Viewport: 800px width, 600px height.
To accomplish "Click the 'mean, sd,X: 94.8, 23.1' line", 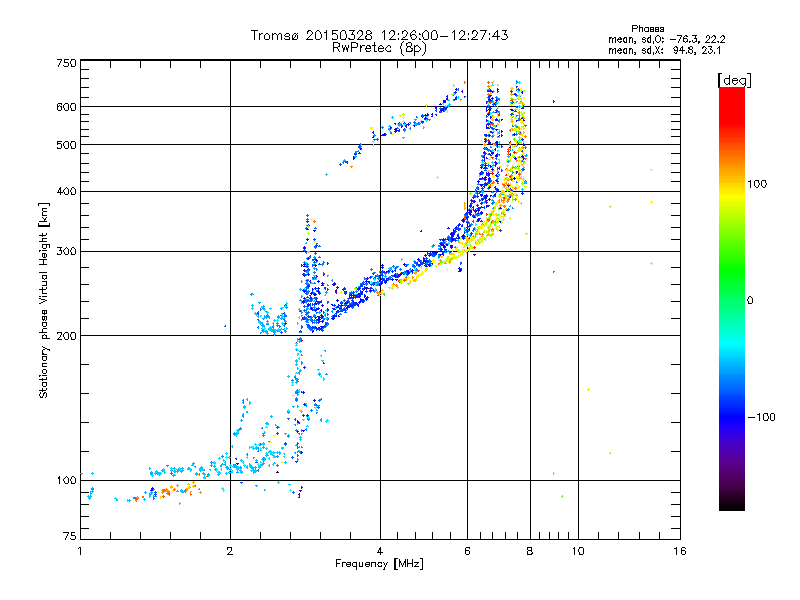I will pyautogui.click(x=664, y=50).
